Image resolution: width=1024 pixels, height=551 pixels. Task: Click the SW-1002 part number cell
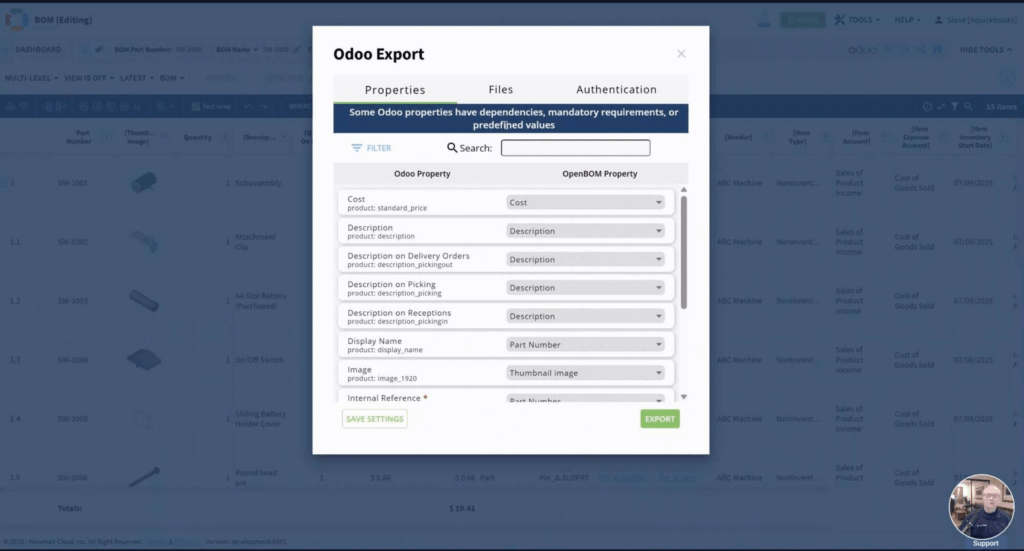coord(72,242)
